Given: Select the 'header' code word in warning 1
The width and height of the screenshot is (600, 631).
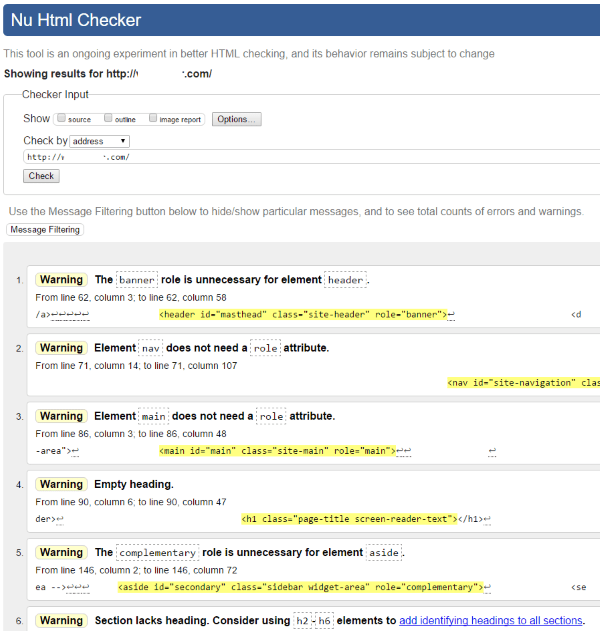Looking at the screenshot, I should coord(345,280).
